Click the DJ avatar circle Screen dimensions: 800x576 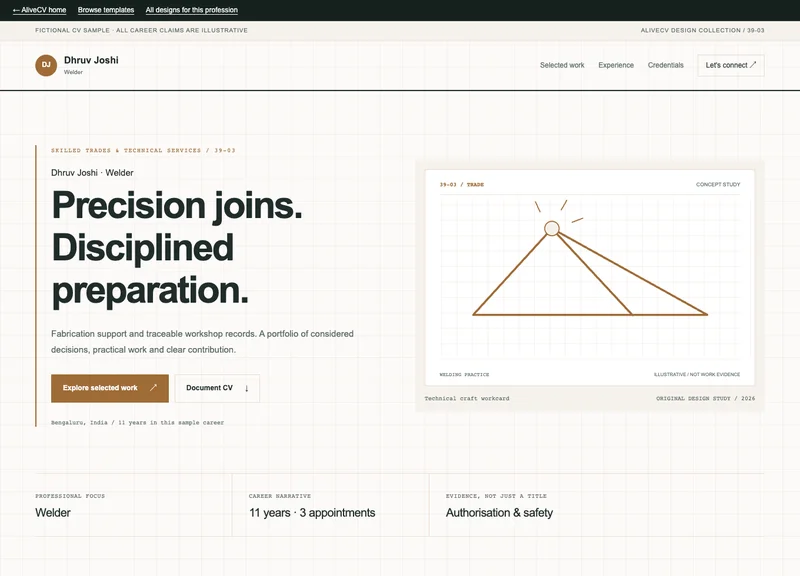(46, 65)
